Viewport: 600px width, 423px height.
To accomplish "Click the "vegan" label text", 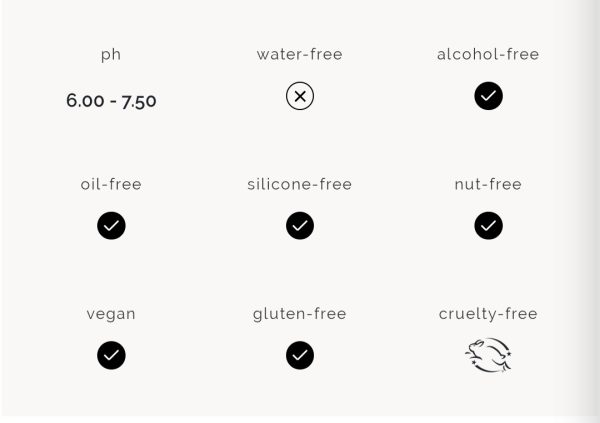I will pyautogui.click(x=111, y=315).
